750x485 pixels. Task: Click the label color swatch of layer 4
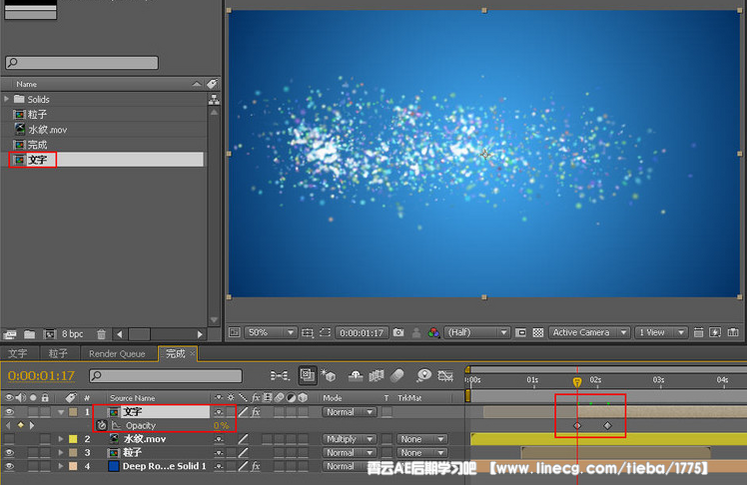click(x=73, y=466)
